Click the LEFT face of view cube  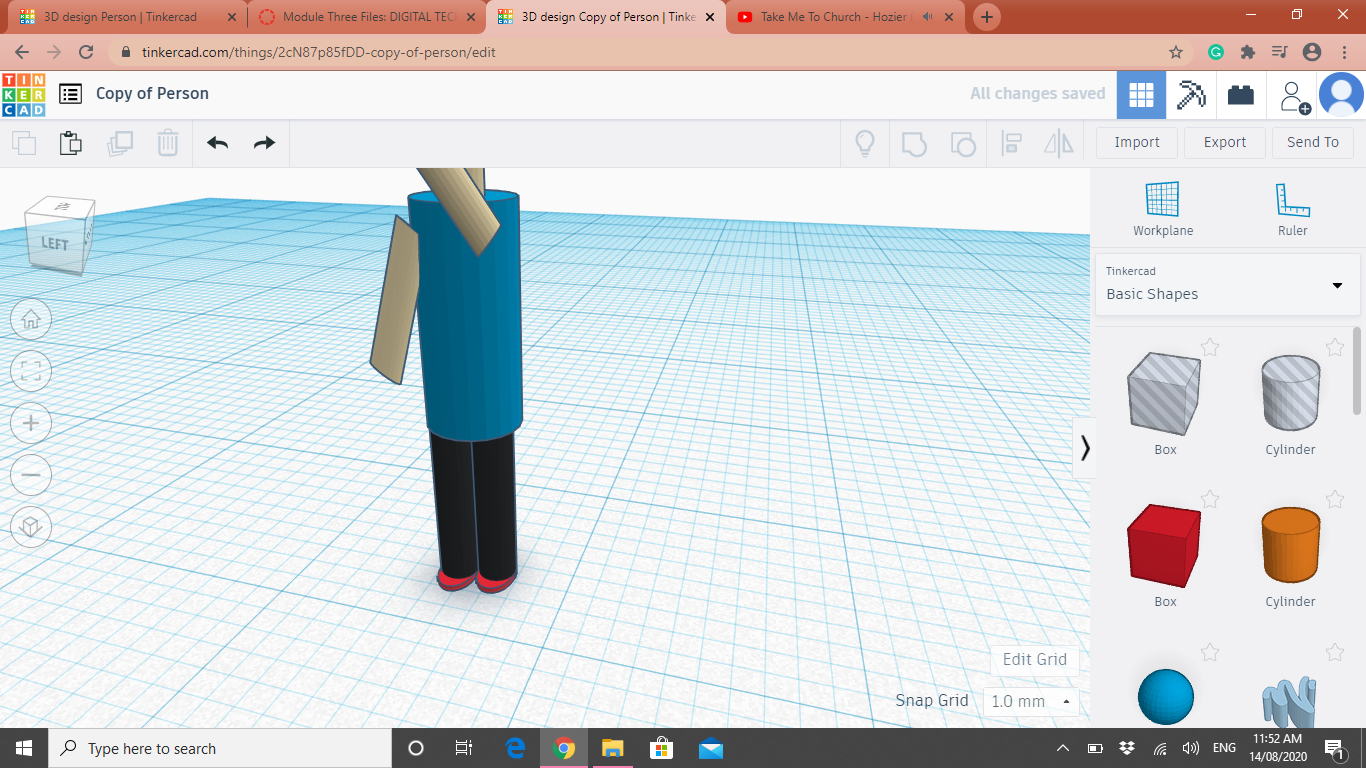click(x=54, y=243)
